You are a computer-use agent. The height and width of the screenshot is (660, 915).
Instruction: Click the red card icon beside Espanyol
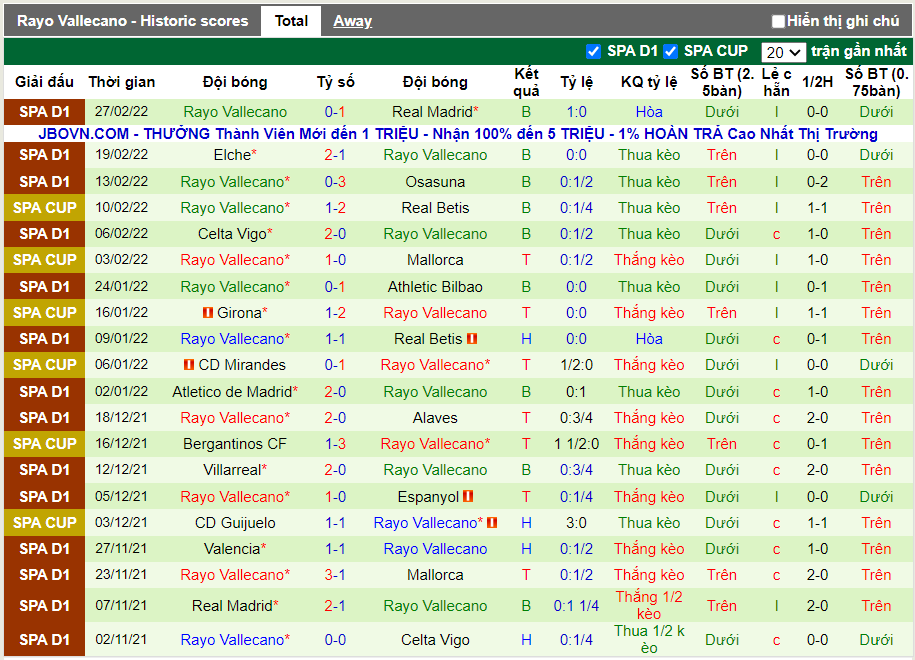point(468,497)
